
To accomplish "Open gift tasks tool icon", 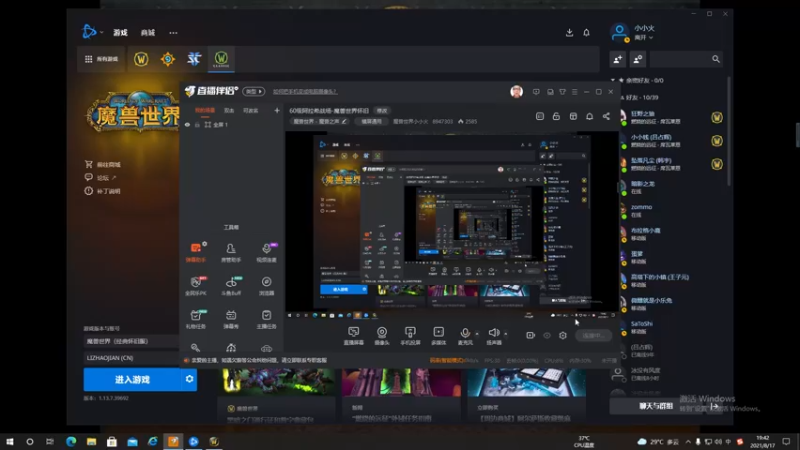I will point(196,319).
